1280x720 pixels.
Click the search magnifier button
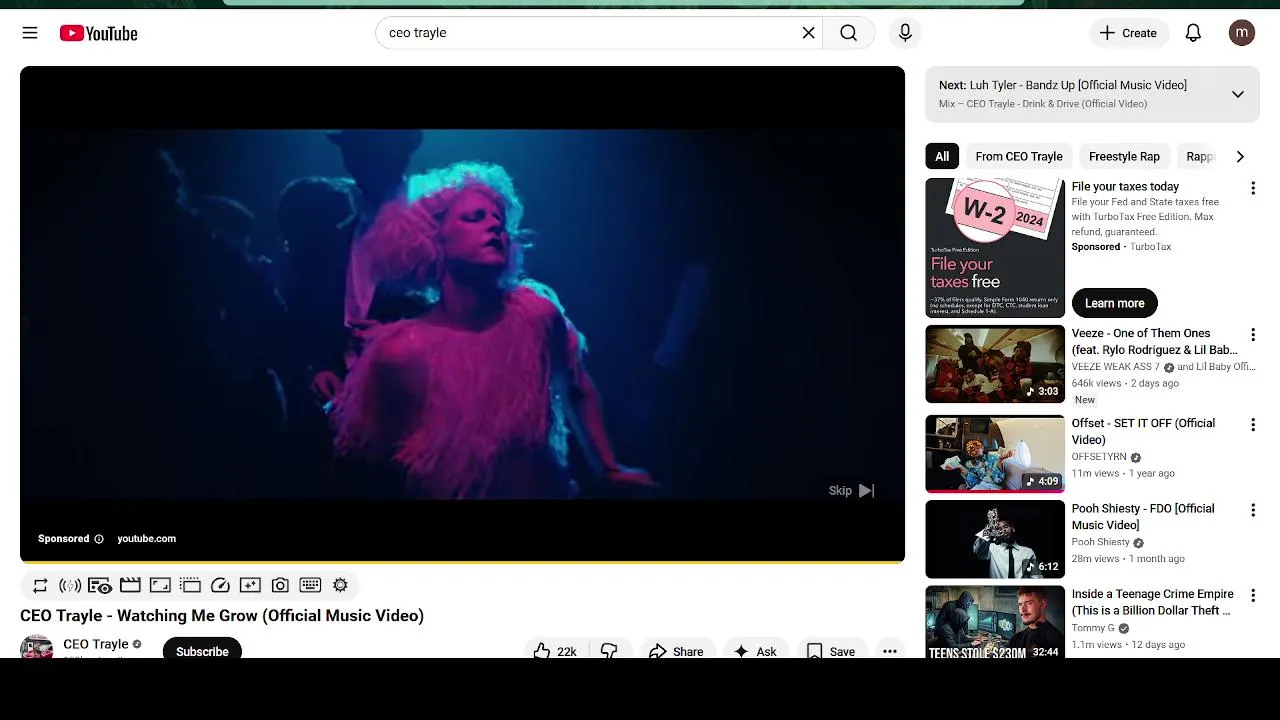click(x=848, y=33)
